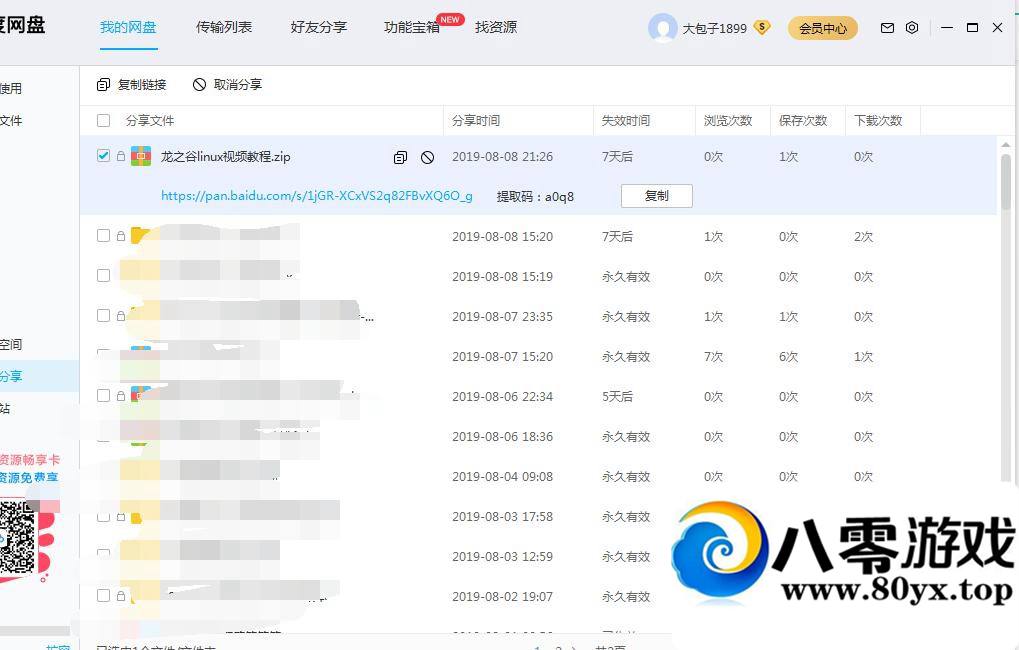Screen dimensions: 1019x650
Task: Sort list by 浏览次数 column header
Action: [x=728, y=121]
